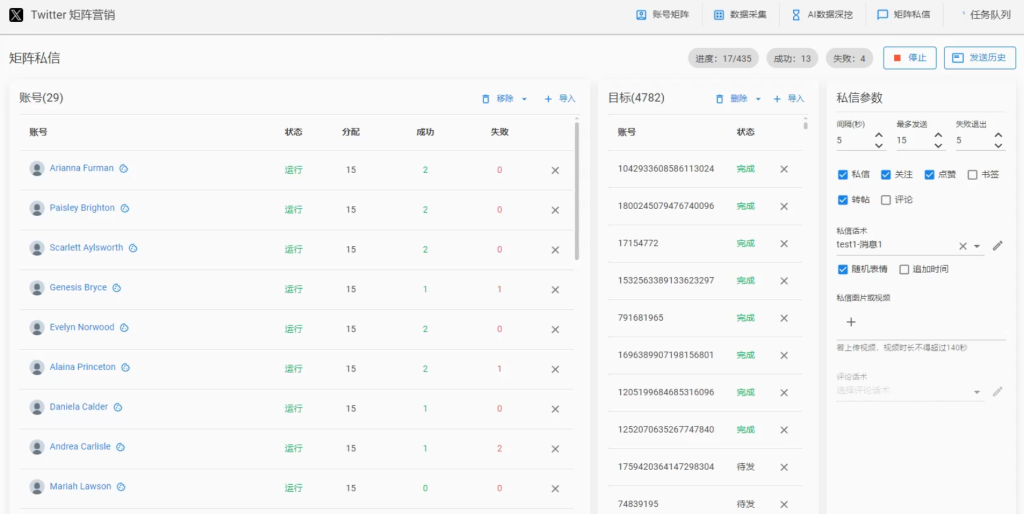
Task: Open 私信话术 dropdown arrow
Action: 977,246
